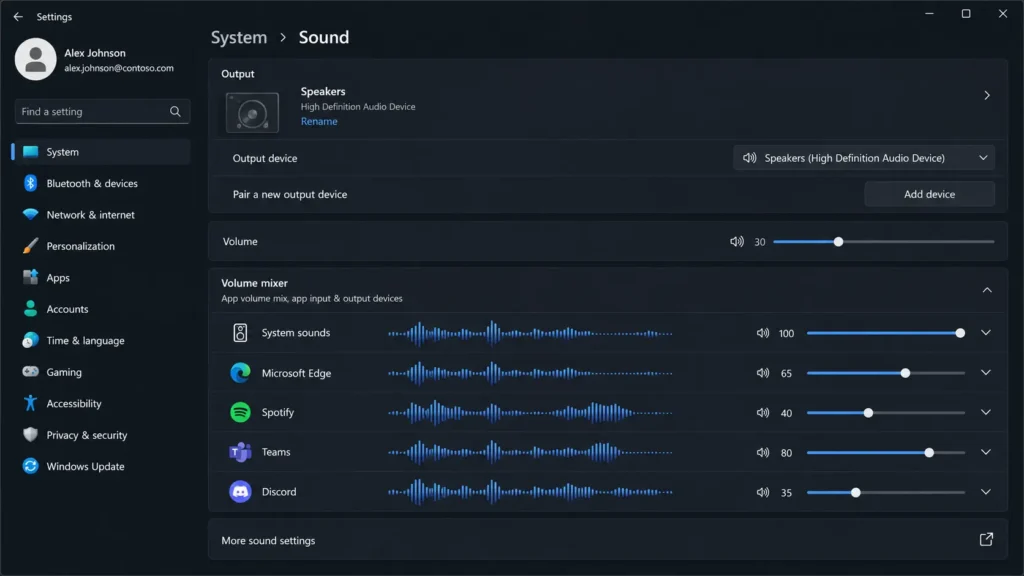Click the Teams app icon
1024x576 pixels.
click(240, 452)
